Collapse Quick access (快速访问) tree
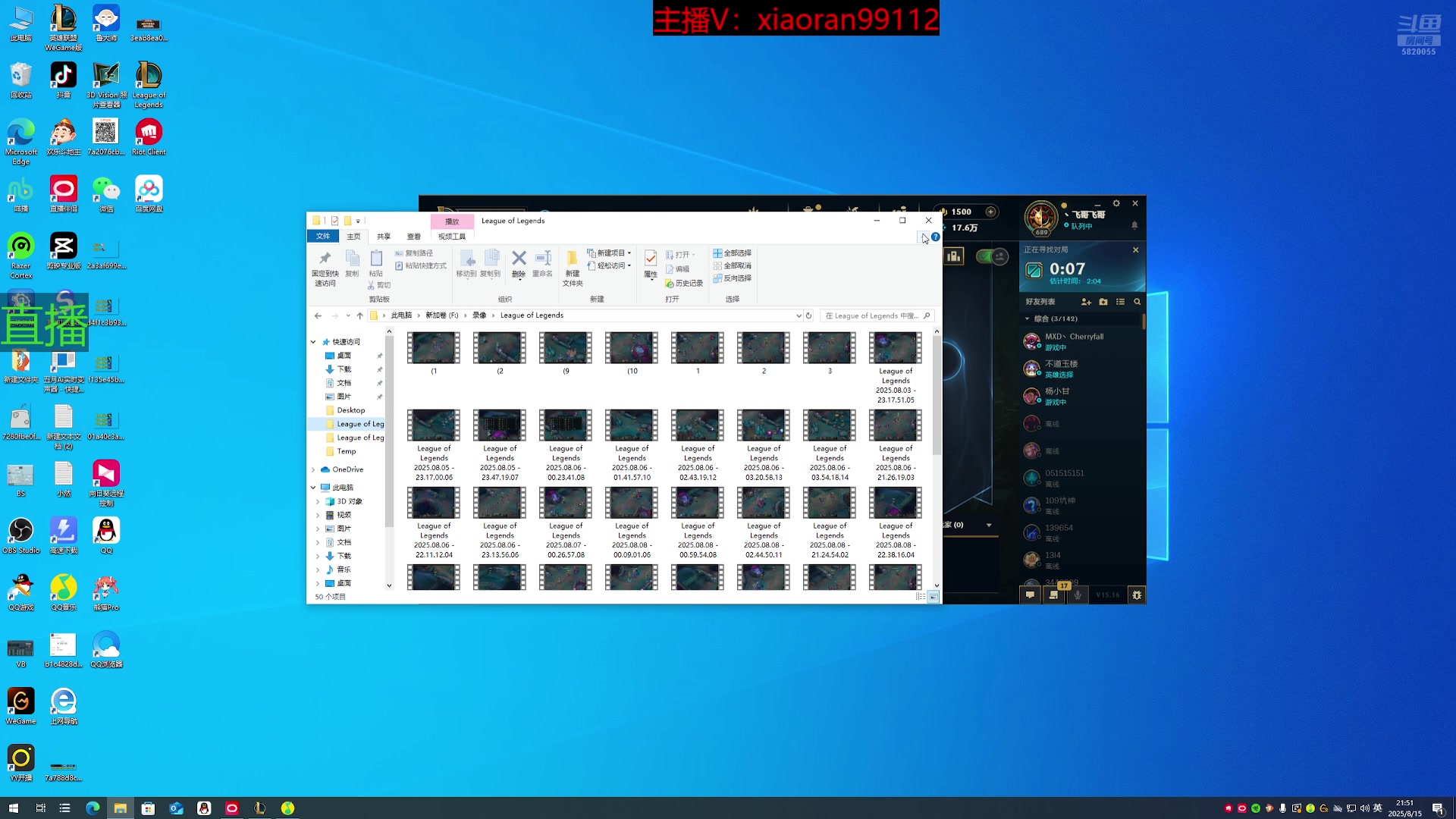The height and width of the screenshot is (819, 1456). [313, 342]
